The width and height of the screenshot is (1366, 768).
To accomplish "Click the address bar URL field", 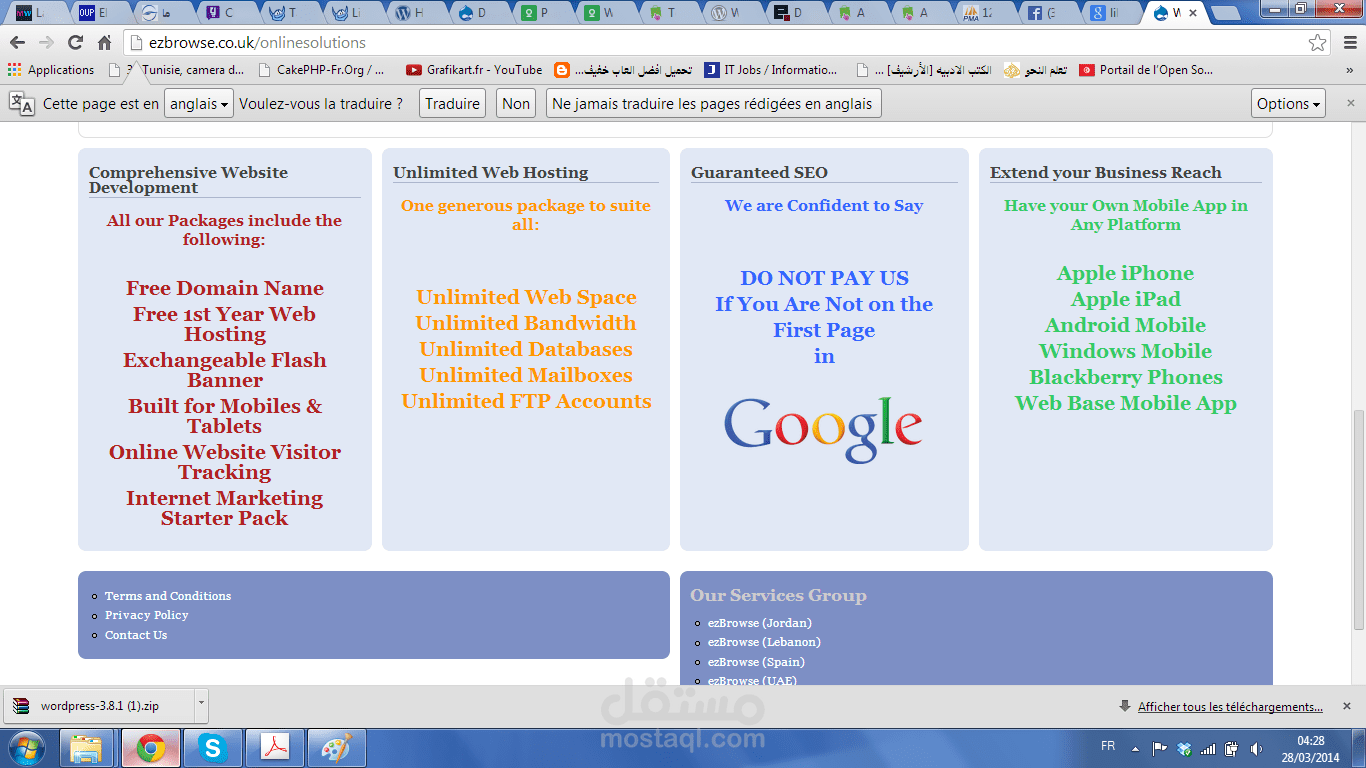I will tap(715, 43).
